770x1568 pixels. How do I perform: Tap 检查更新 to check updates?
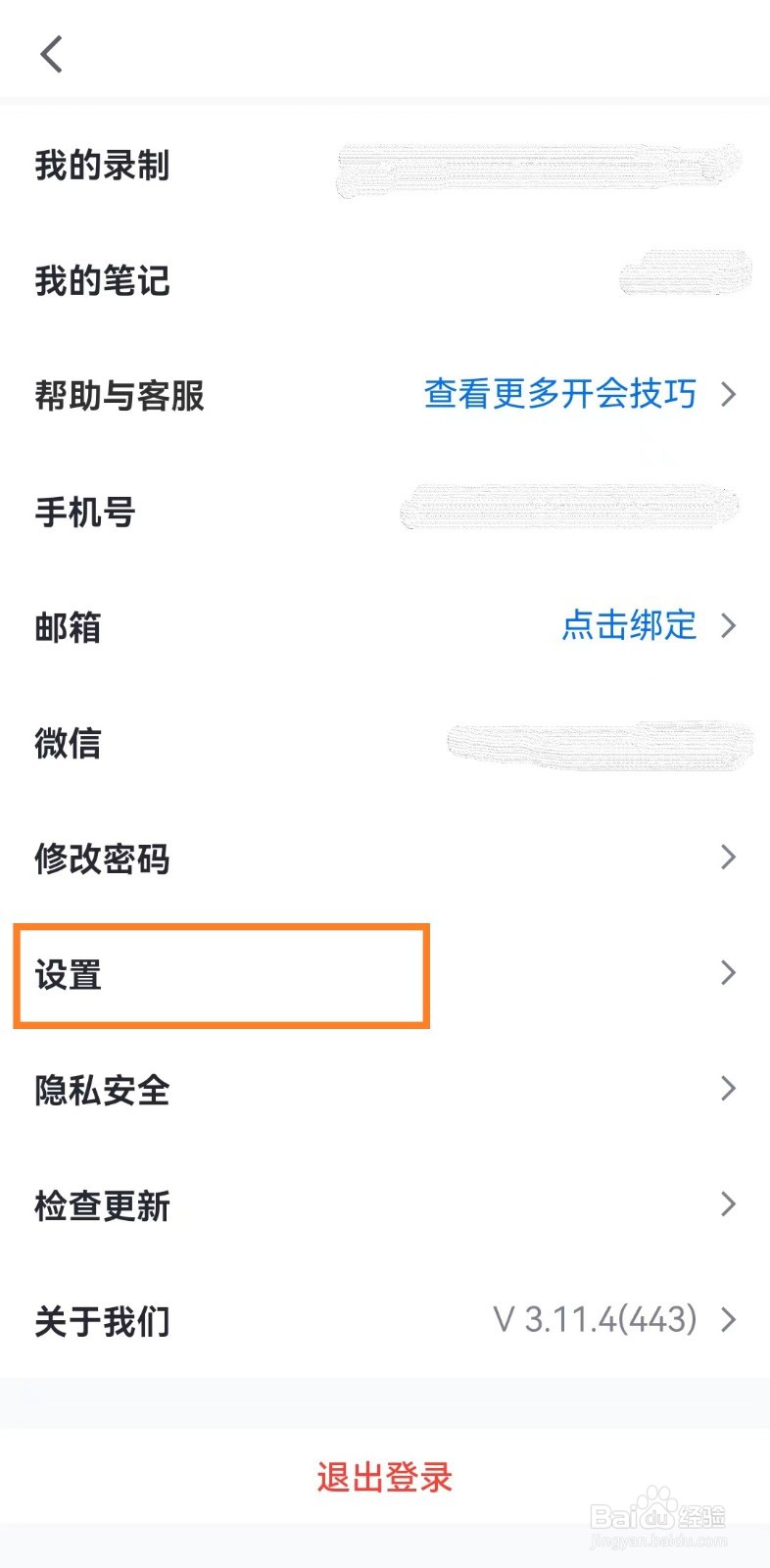pos(102,1204)
